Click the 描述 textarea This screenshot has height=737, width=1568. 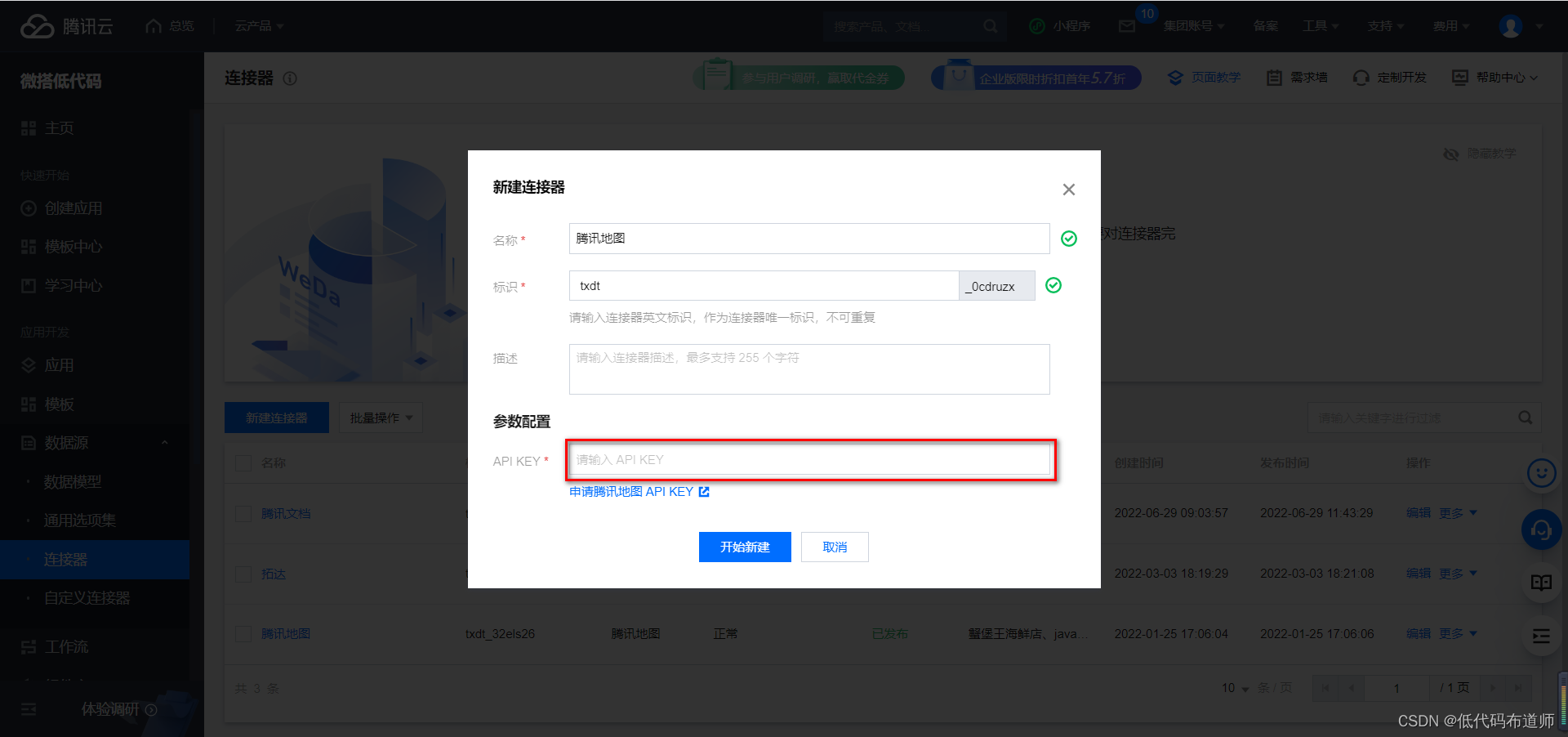[809, 369]
